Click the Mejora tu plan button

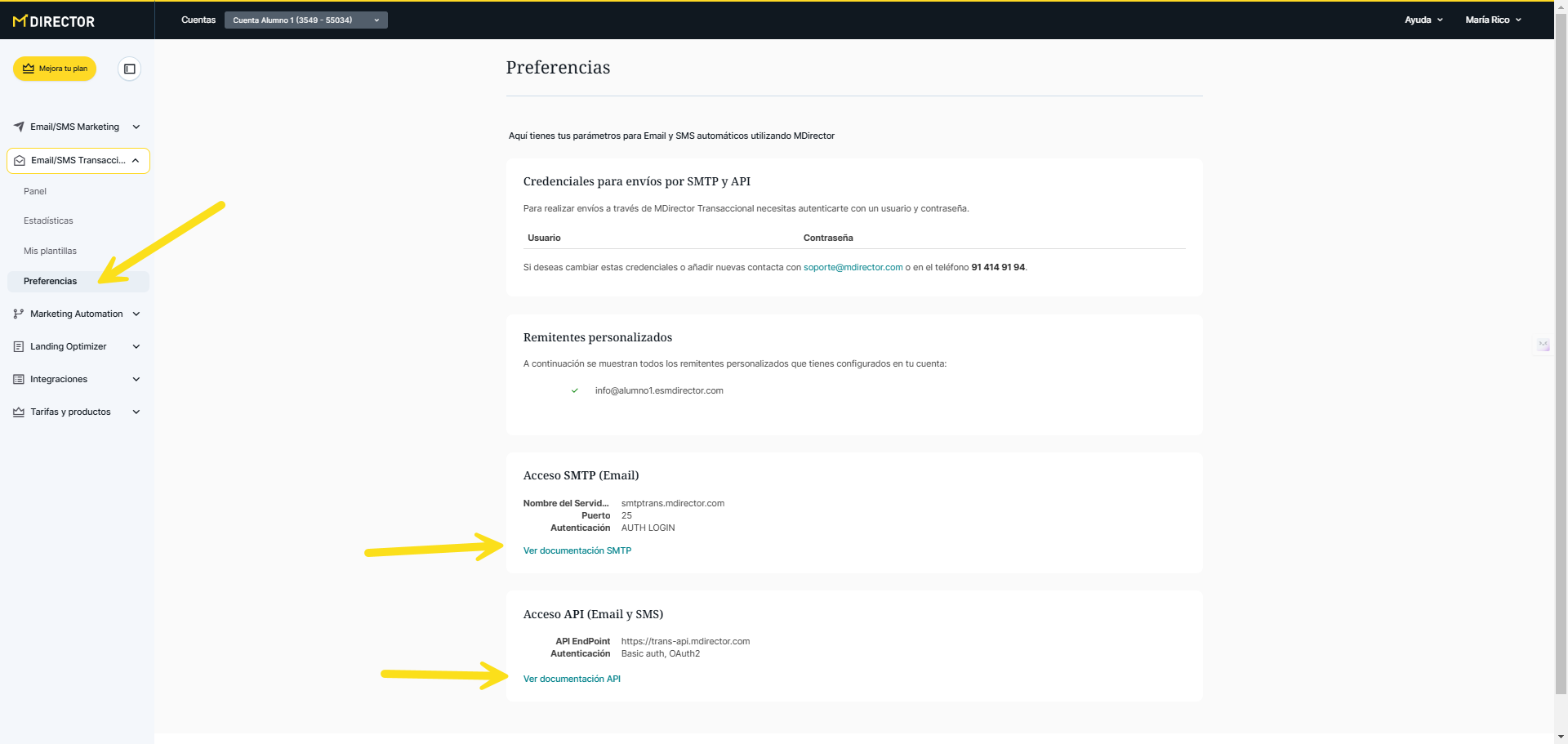point(55,69)
